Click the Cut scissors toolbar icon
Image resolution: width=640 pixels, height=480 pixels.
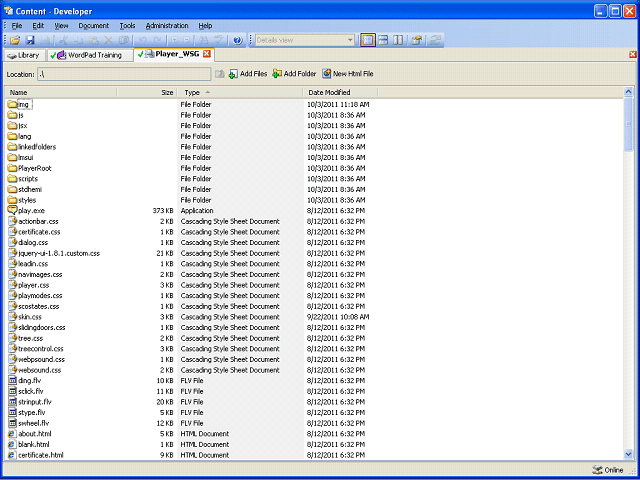[x=63, y=40]
